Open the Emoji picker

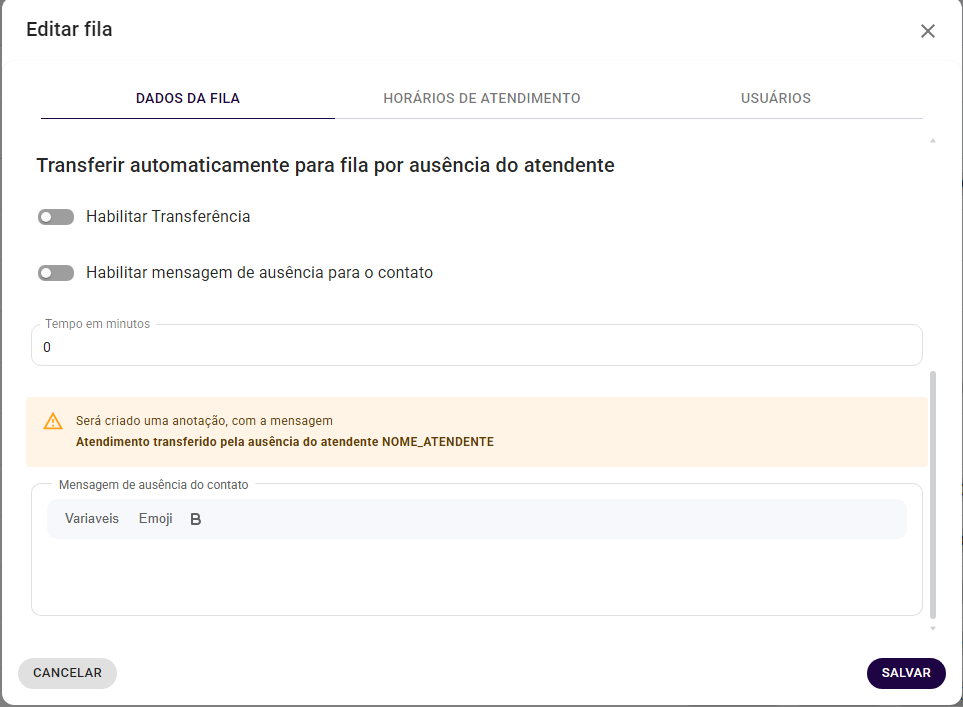point(155,519)
